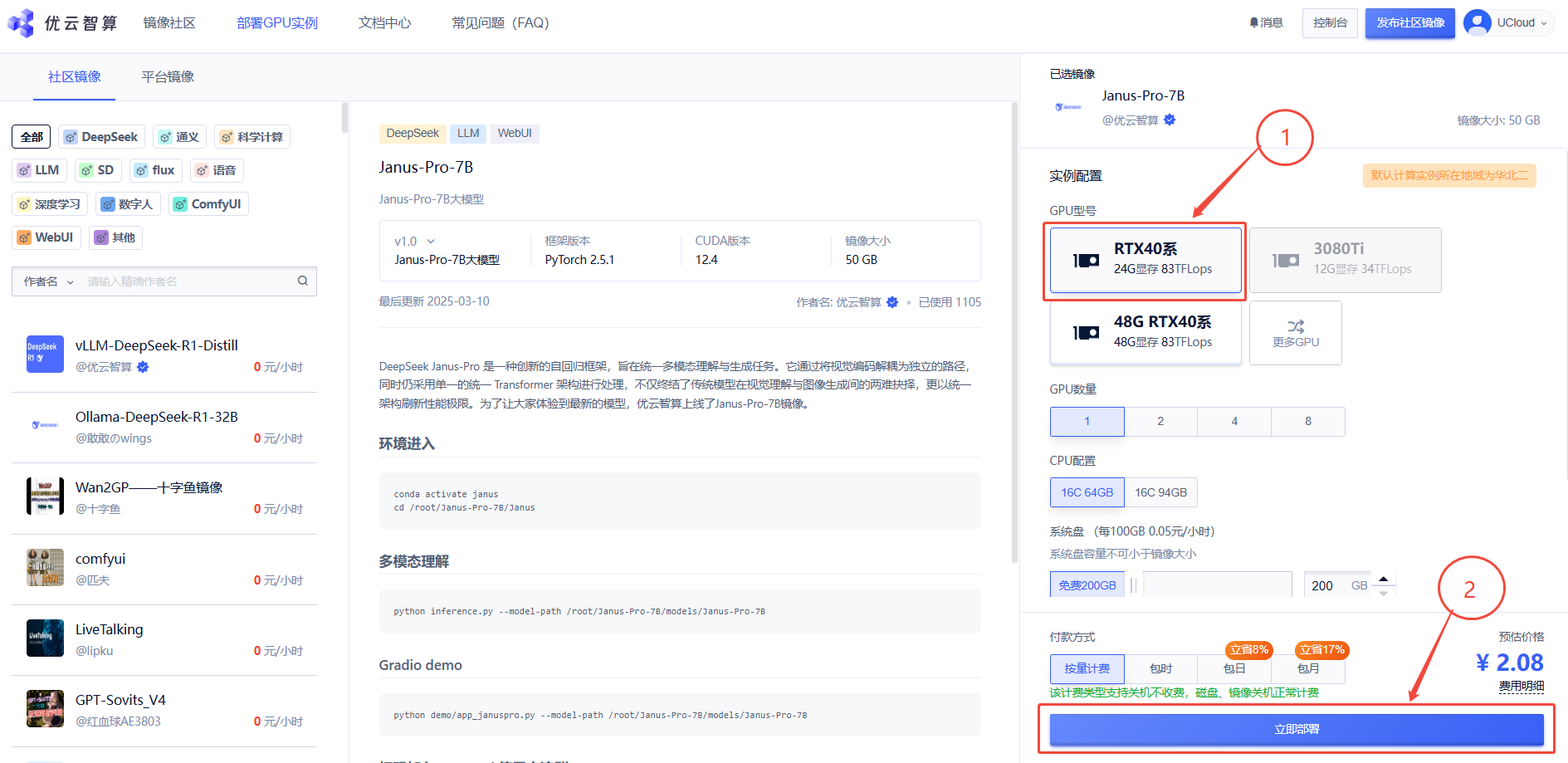Select 包日 payment method
Image resolution: width=1568 pixels, height=763 pixels.
pos(1234,668)
